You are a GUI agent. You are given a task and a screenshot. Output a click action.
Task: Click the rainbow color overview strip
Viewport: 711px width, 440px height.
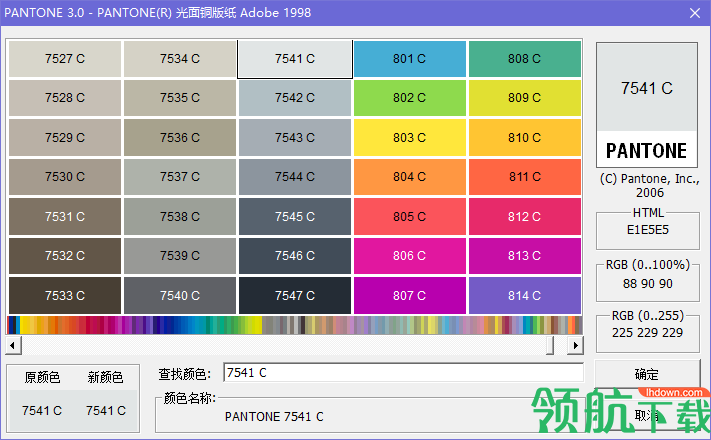(295, 325)
